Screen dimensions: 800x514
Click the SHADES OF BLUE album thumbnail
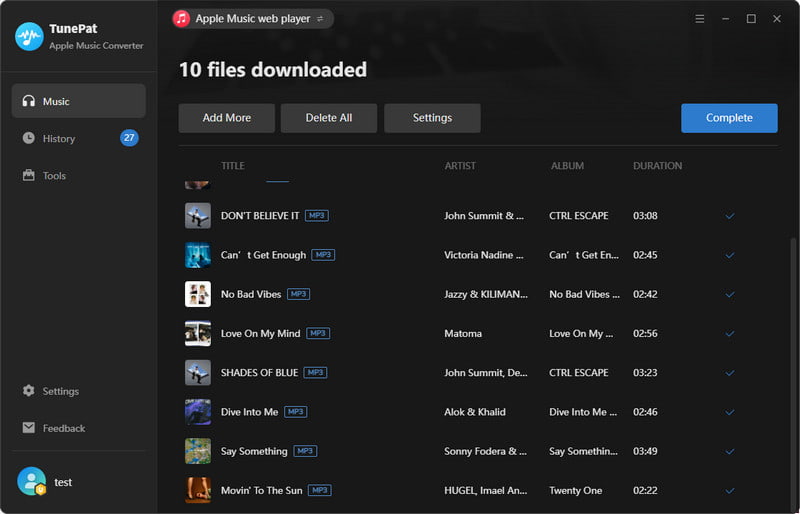click(198, 373)
